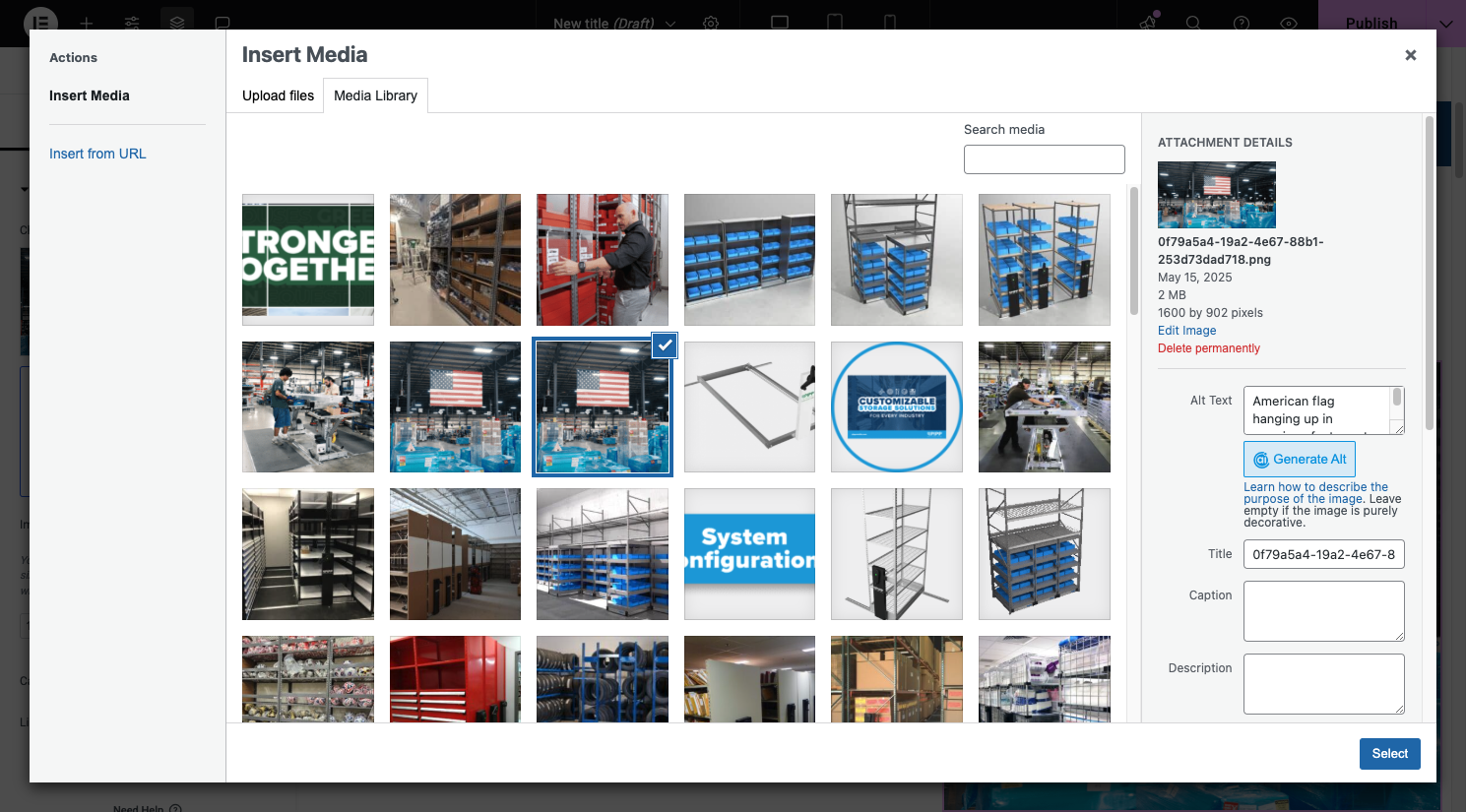
Task: Open Learn how to describe the purpose link
Action: tap(1315, 492)
